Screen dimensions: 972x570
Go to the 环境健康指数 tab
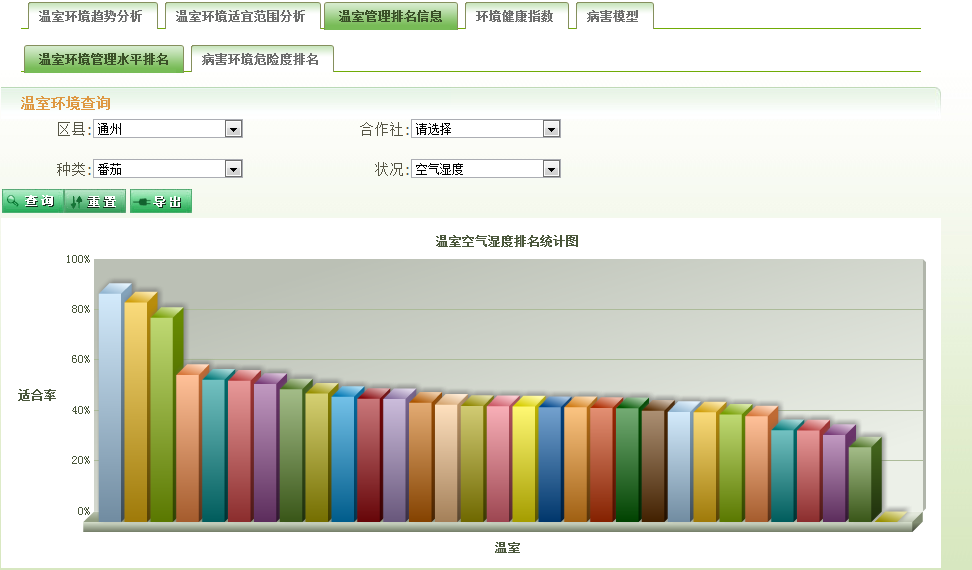(514, 17)
